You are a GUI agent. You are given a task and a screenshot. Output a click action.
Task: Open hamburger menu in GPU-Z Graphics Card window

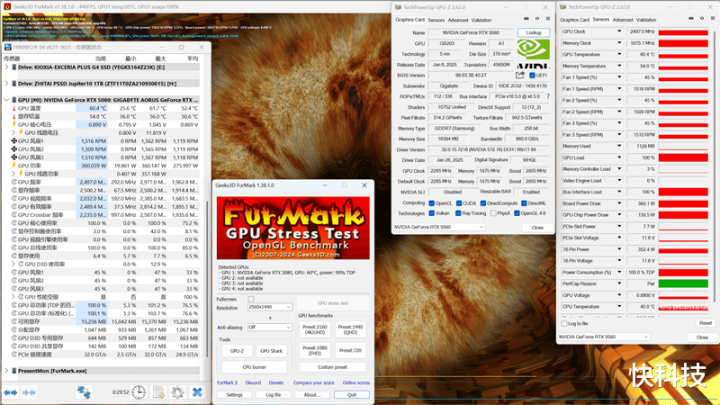[x=548, y=19]
